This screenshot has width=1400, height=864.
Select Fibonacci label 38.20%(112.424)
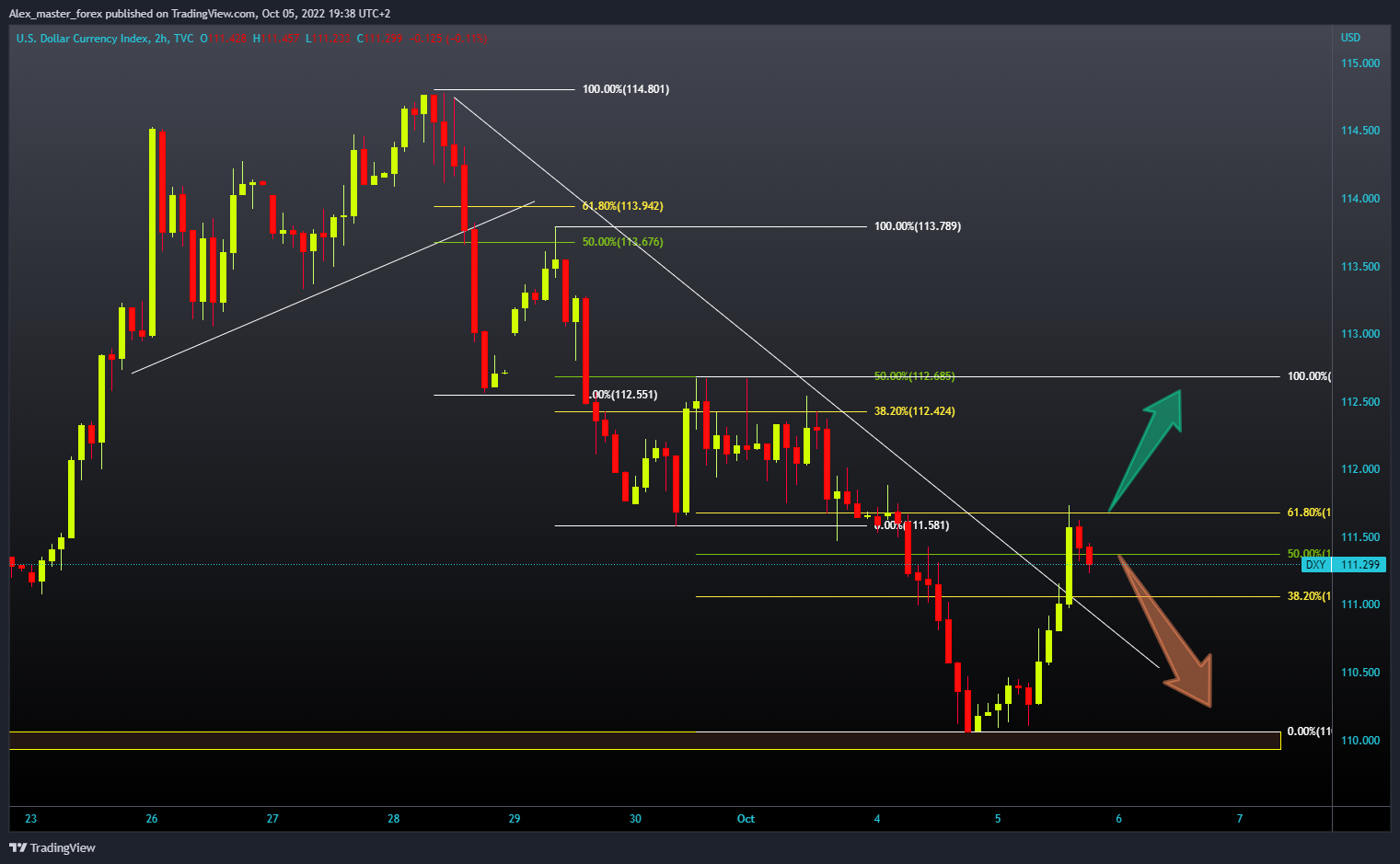click(x=914, y=411)
